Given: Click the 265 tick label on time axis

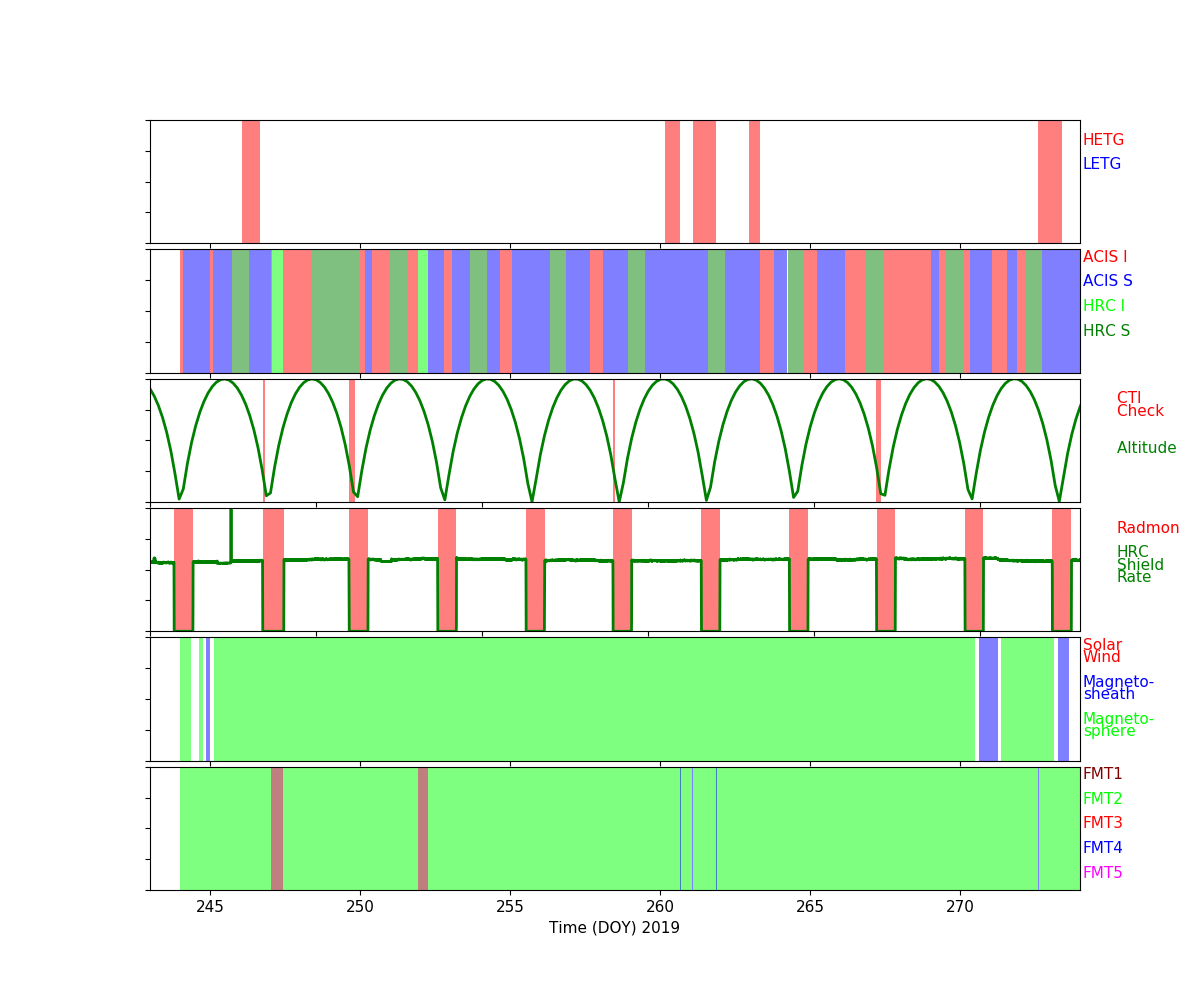Looking at the screenshot, I should pos(810,906).
